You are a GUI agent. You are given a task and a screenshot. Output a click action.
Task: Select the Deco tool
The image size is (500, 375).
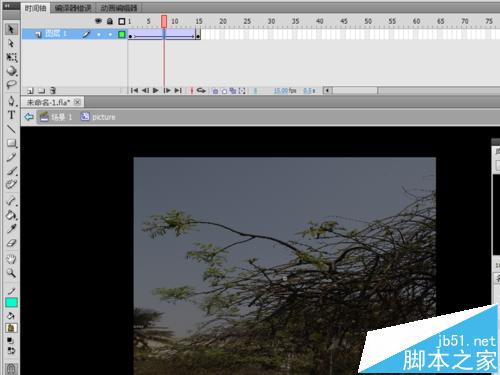pos(11,184)
